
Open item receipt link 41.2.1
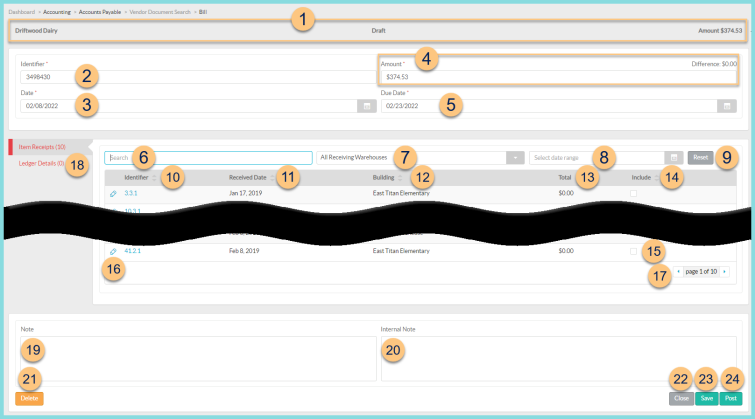pos(132,251)
